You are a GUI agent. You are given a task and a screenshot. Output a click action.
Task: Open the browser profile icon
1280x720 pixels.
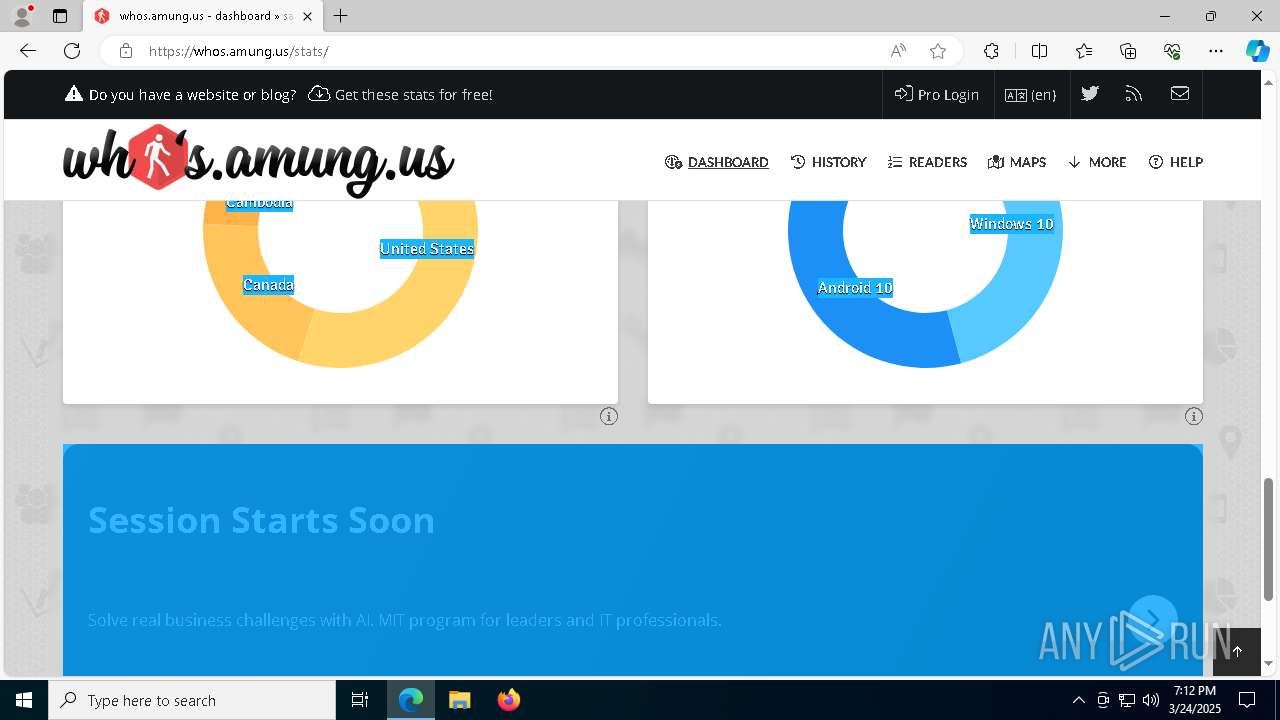22,16
